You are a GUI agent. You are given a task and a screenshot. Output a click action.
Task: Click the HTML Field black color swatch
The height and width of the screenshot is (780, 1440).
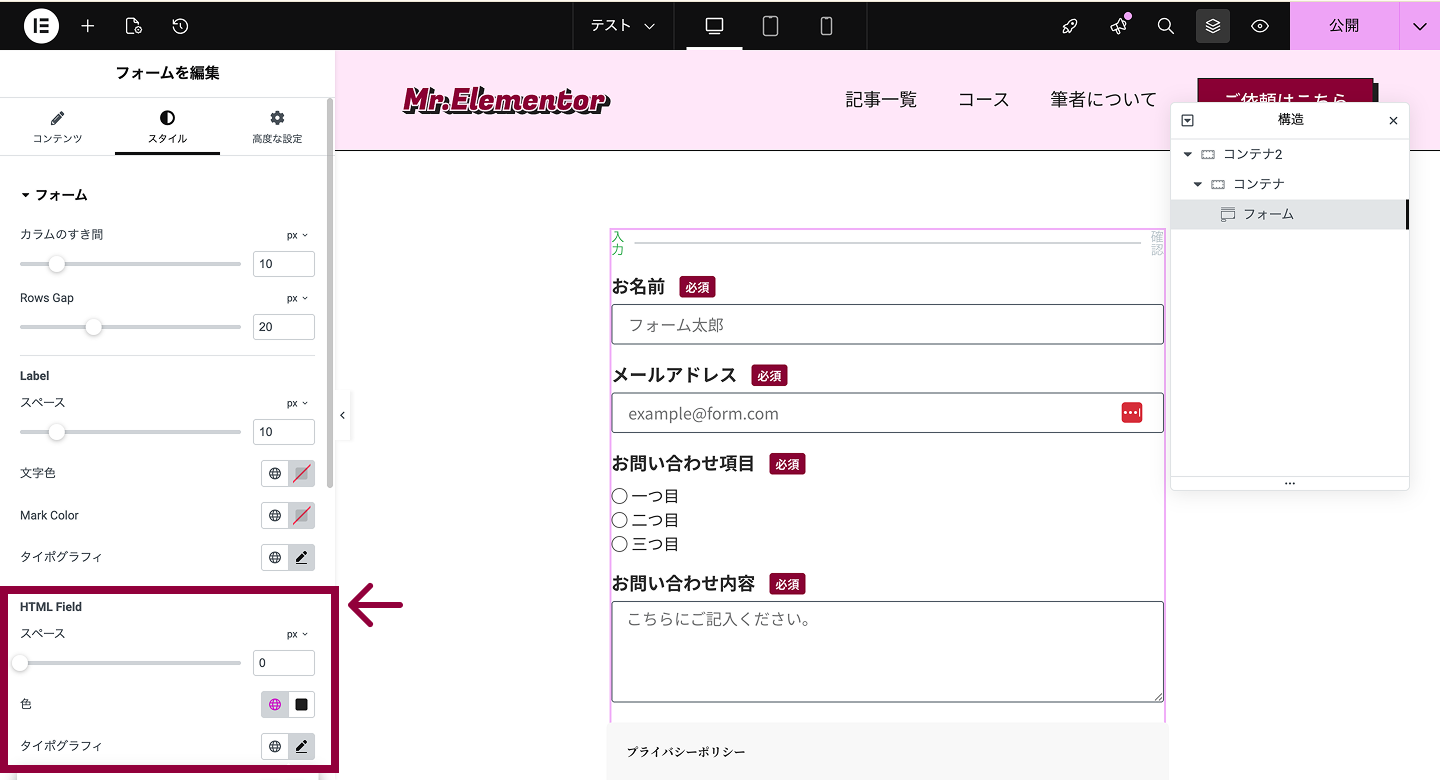(x=301, y=704)
